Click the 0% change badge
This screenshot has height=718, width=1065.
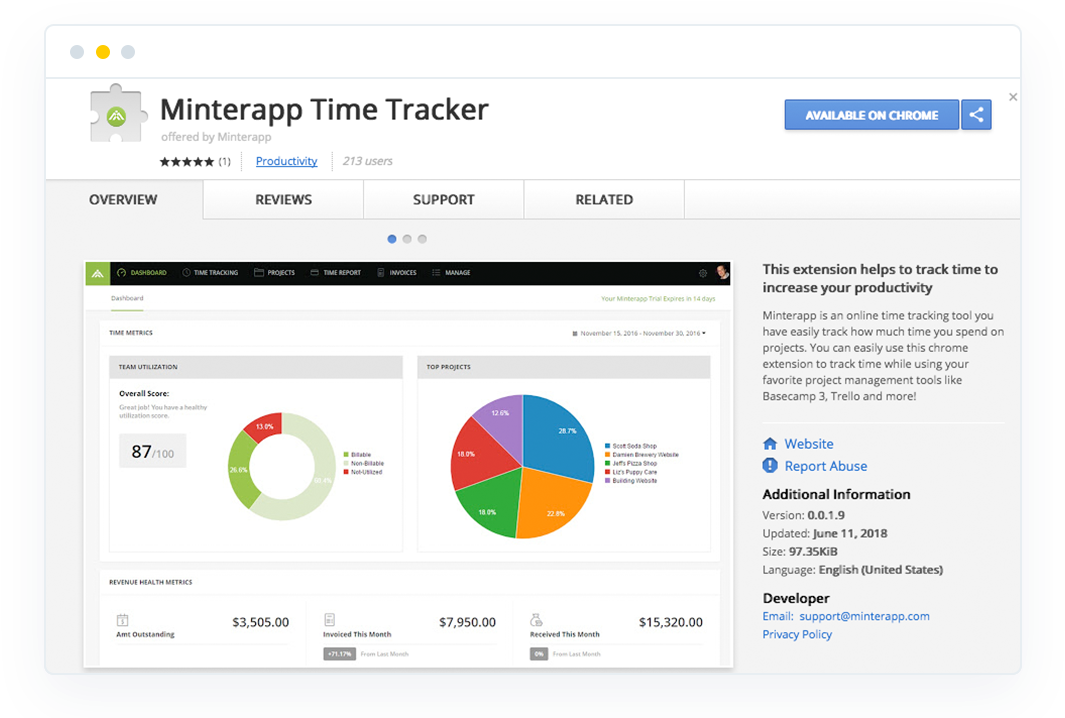click(x=539, y=654)
